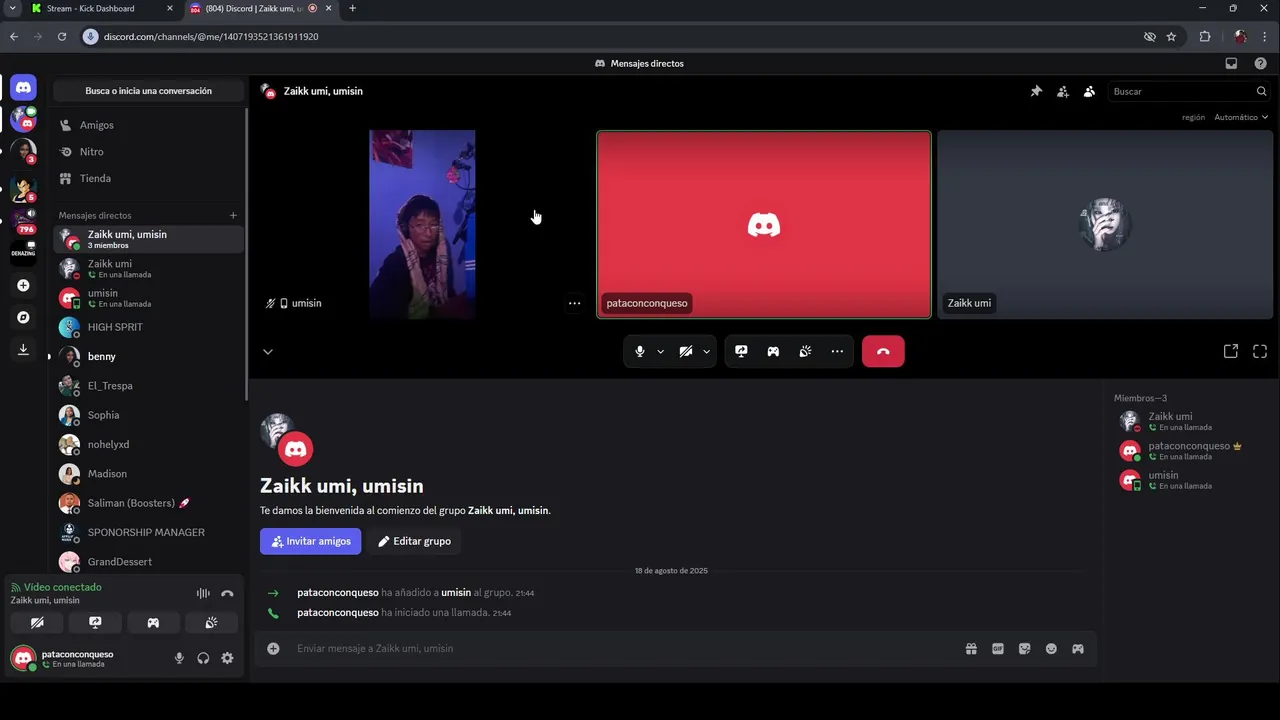Expand camera options arrow in call controls
The height and width of the screenshot is (720, 1280).
[706, 351]
